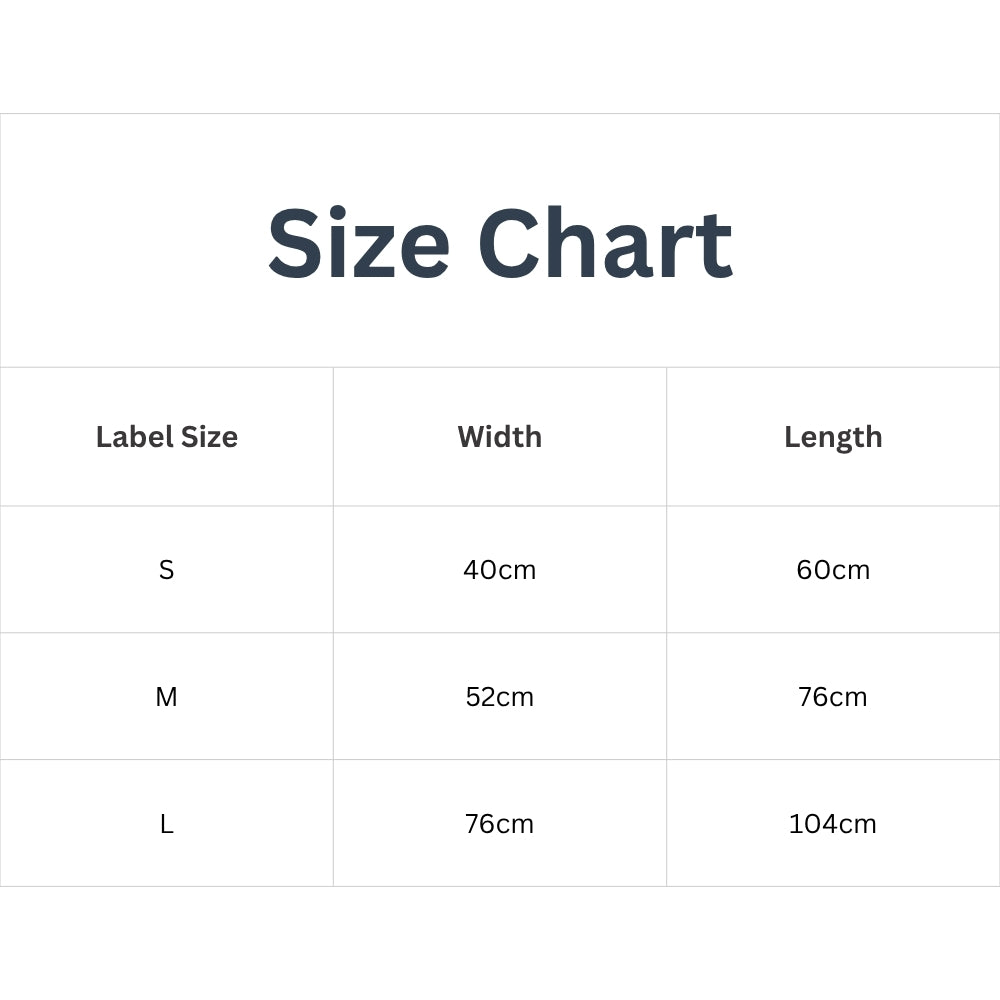The width and height of the screenshot is (1000, 1000).
Task: Select the 104cm length value
Action: point(833,824)
